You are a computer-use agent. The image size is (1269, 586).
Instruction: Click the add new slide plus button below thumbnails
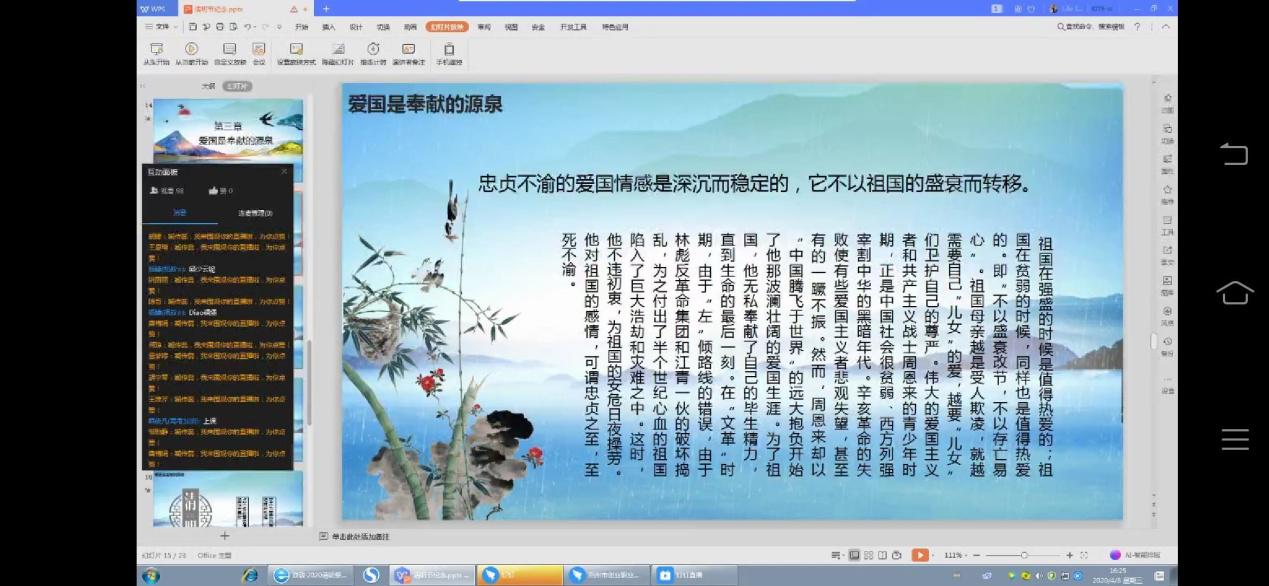click(x=224, y=537)
